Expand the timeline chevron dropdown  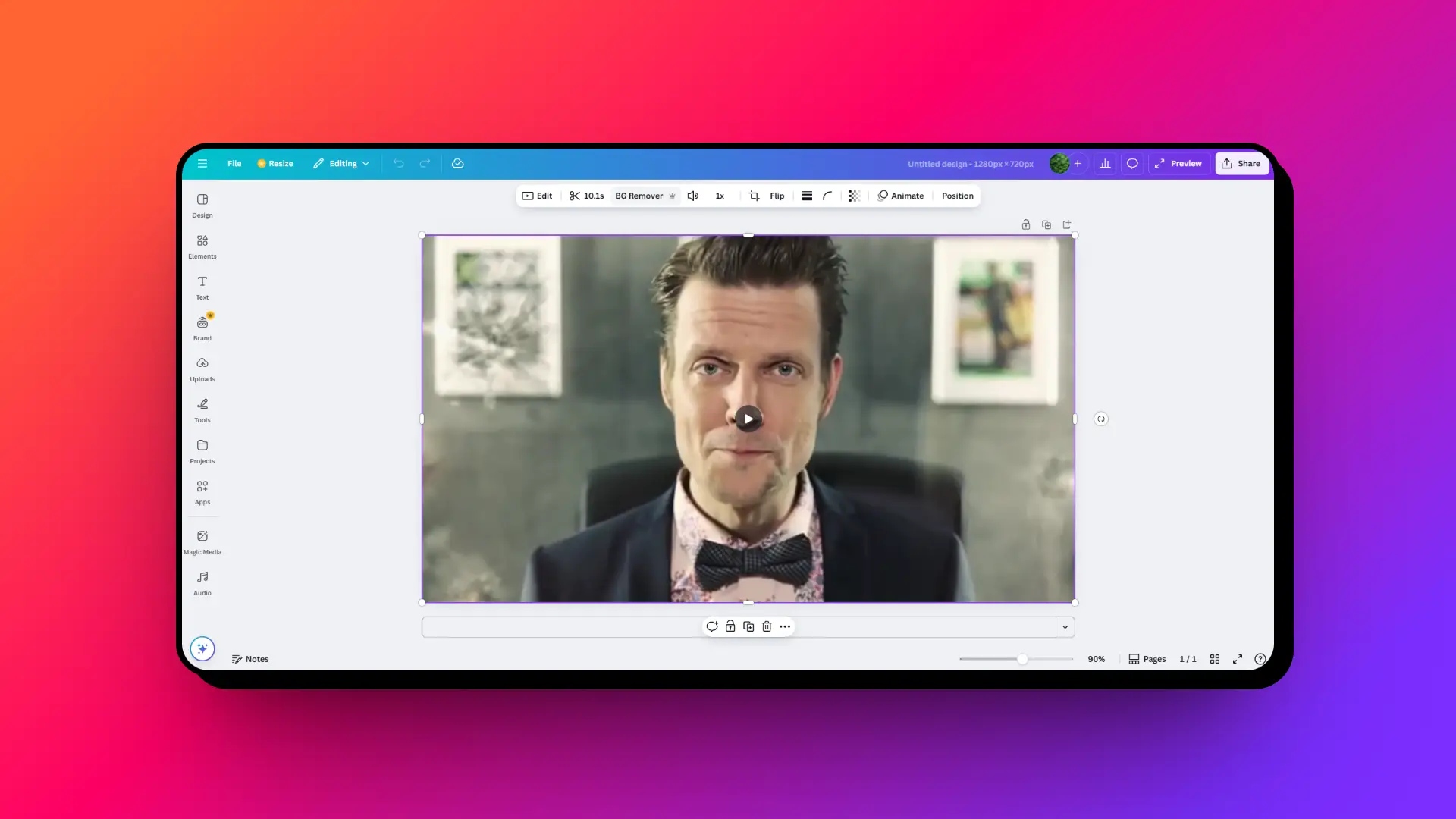[x=1065, y=627]
